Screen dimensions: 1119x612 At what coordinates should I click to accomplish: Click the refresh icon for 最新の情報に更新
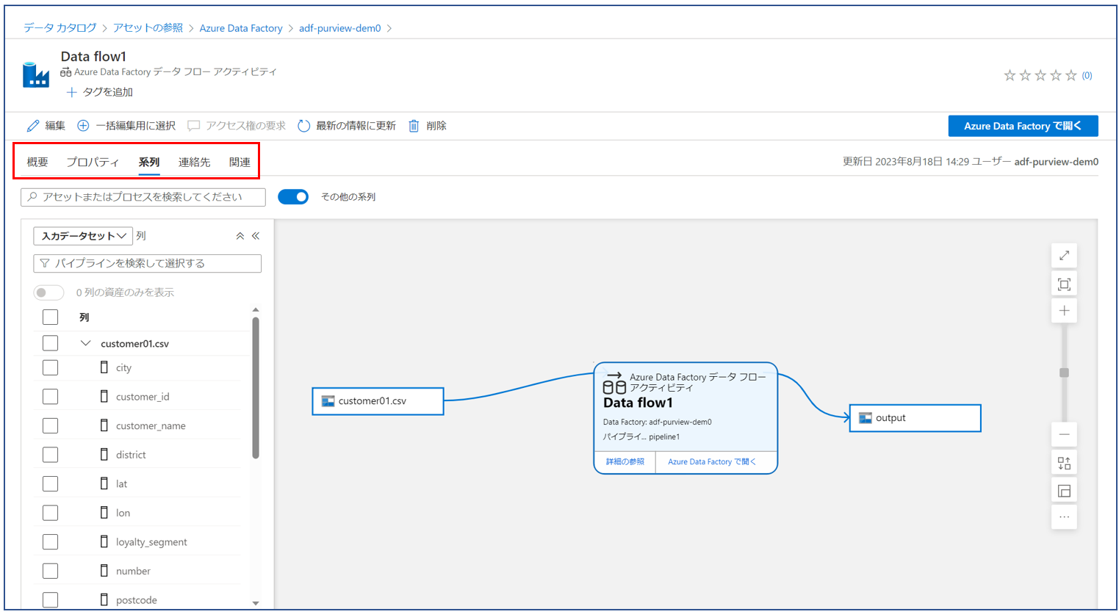pyautogui.click(x=304, y=126)
